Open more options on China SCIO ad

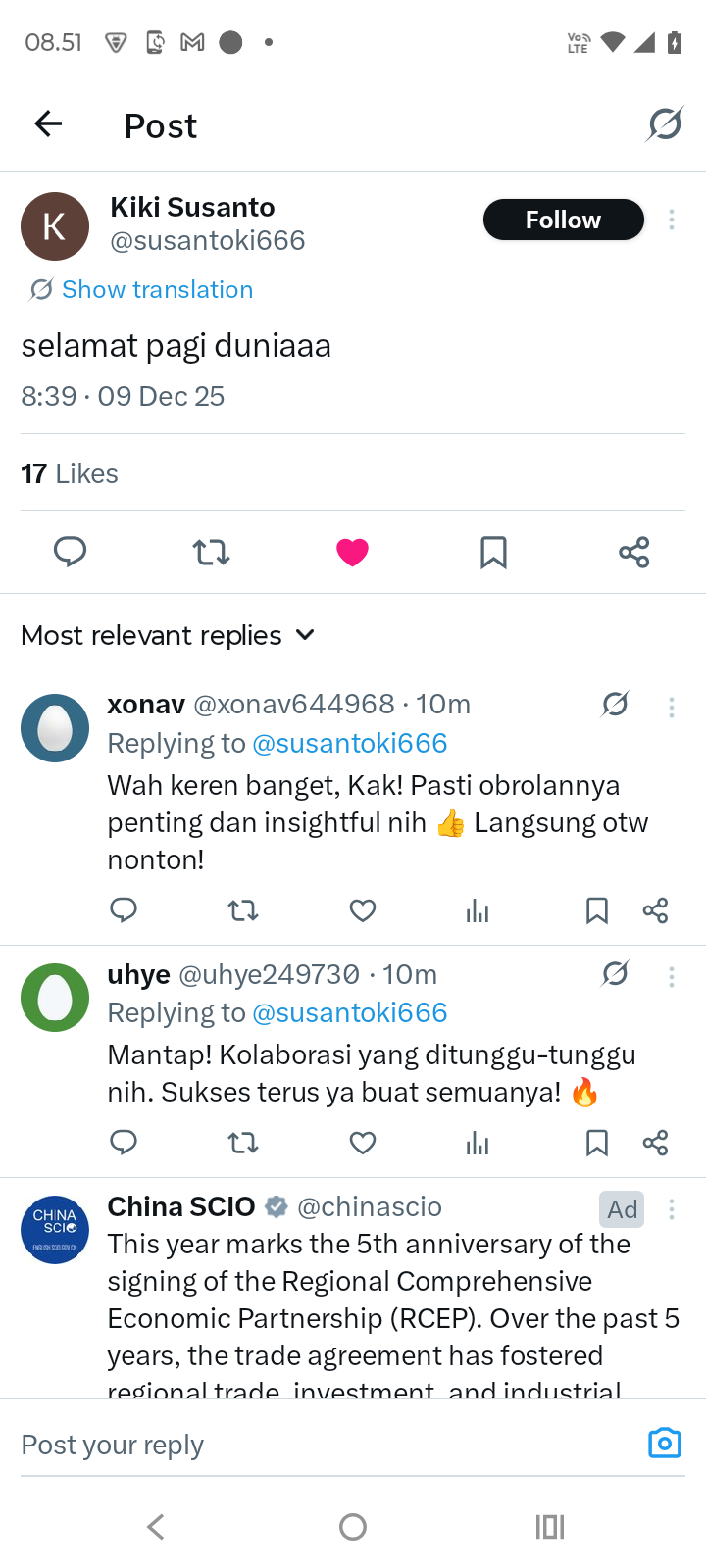672,1209
